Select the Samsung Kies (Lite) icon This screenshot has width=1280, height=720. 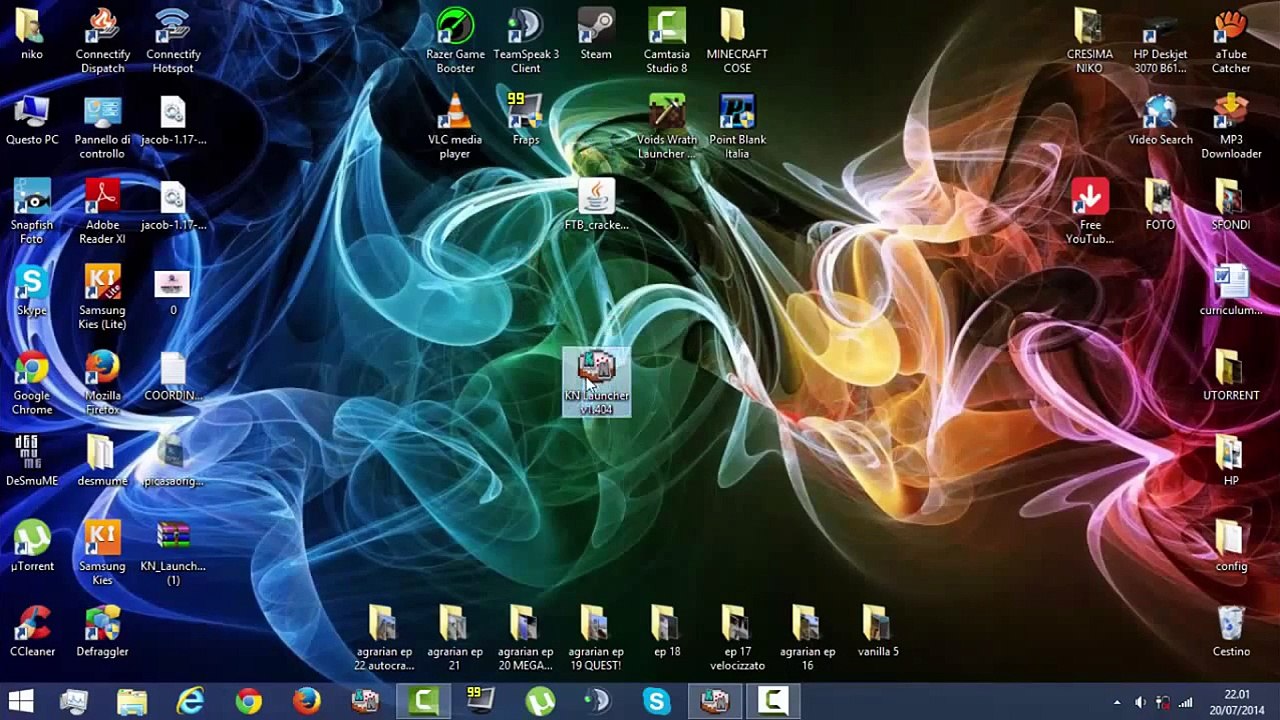(x=102, y=297)
